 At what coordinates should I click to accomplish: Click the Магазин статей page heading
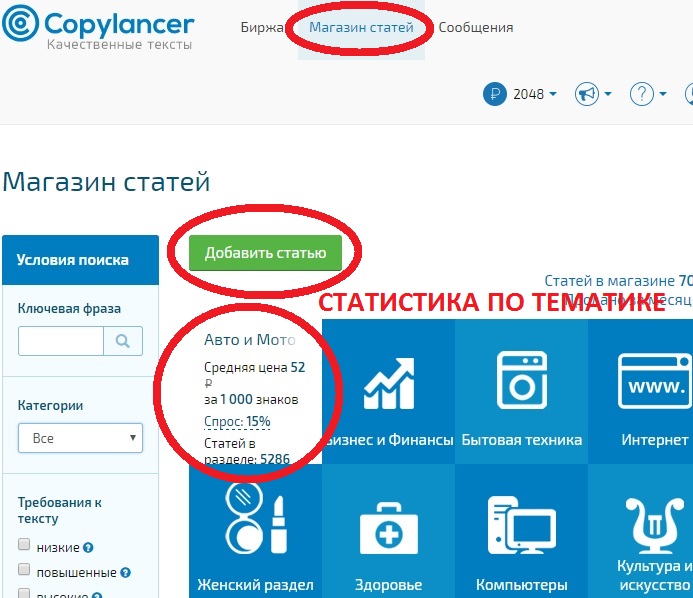tap(106, 182)
